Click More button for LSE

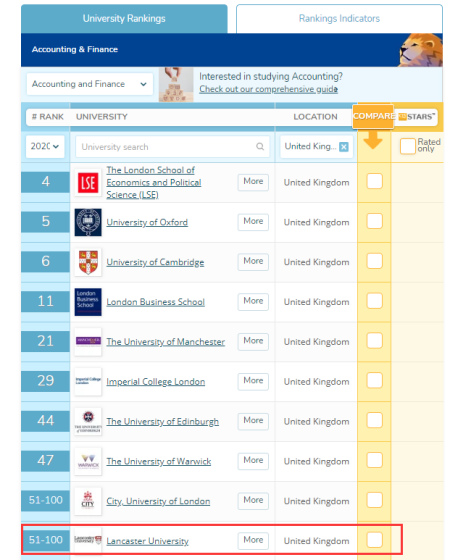[253, 182]
